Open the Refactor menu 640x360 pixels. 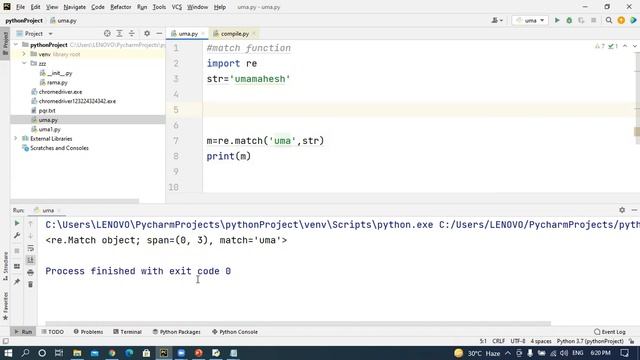click(121, 7)
